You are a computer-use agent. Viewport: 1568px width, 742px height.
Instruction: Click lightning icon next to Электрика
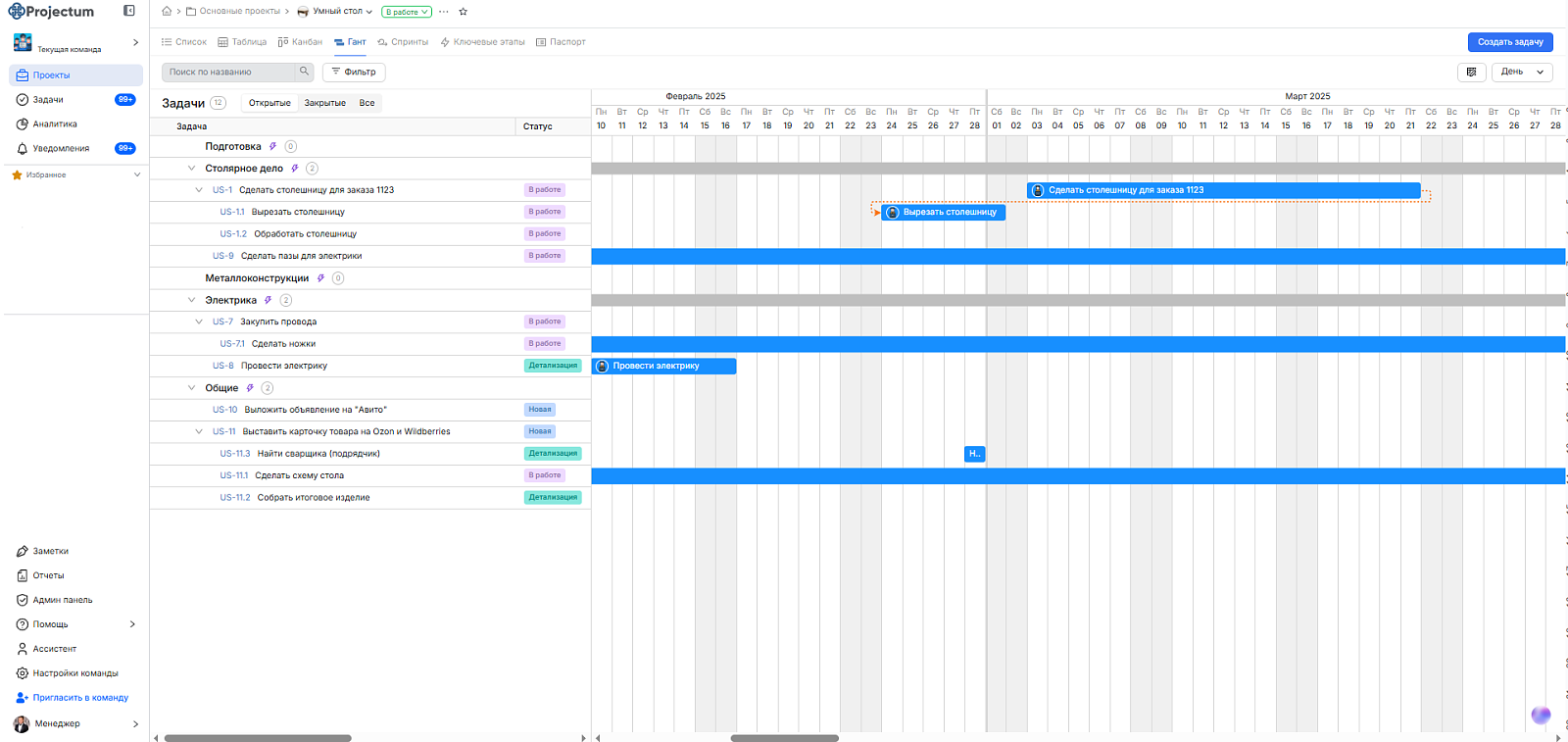[268, 300]
